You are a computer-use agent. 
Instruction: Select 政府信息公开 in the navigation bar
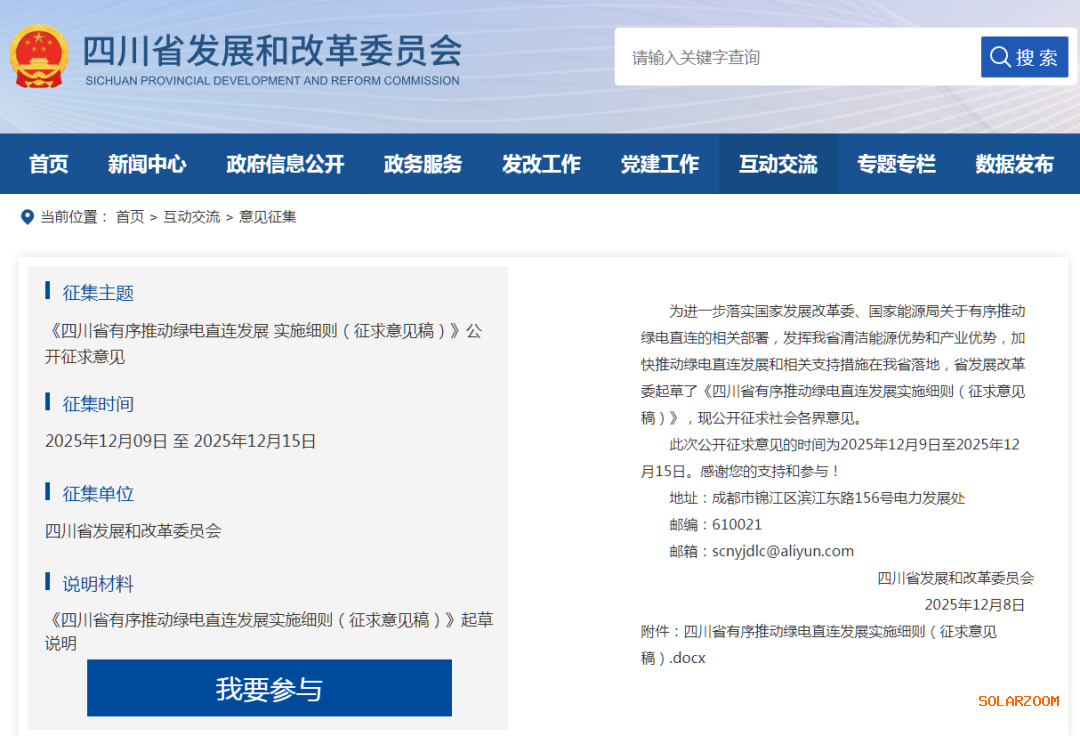[285, 164]
